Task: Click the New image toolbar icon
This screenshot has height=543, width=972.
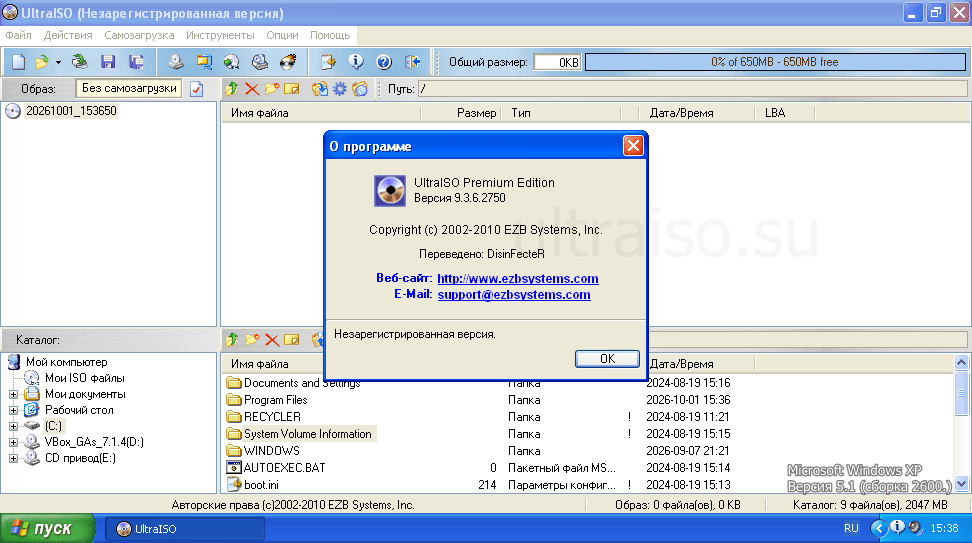Action: pyautogui.click(x=19, y=62)
